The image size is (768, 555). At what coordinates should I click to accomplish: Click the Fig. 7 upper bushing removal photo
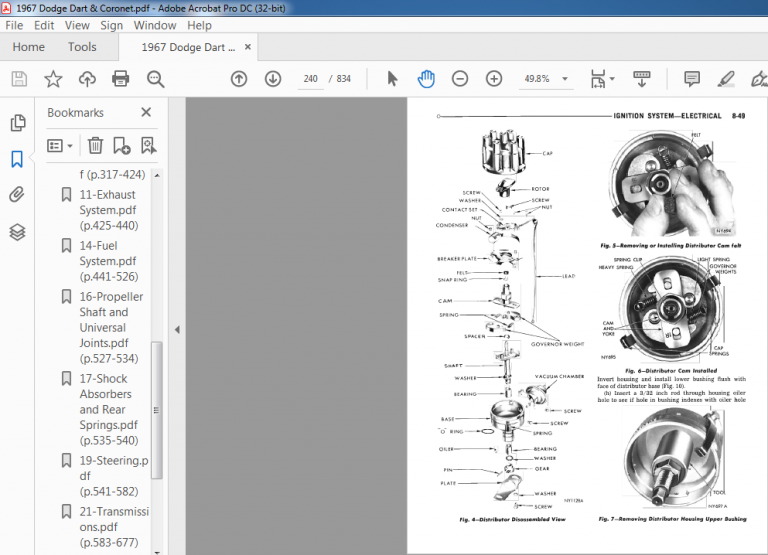click(x=674, y=459)
